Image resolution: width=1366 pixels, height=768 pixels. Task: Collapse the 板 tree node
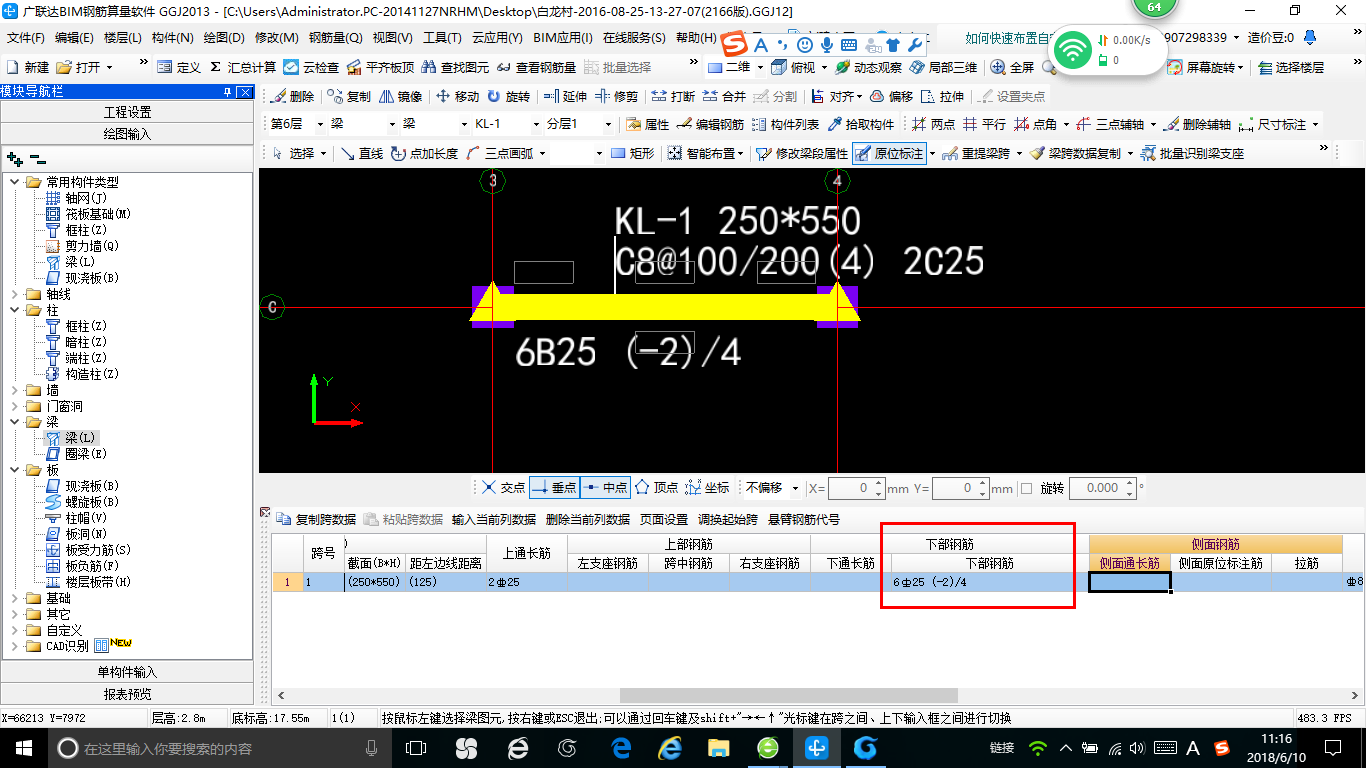point(14,470)
